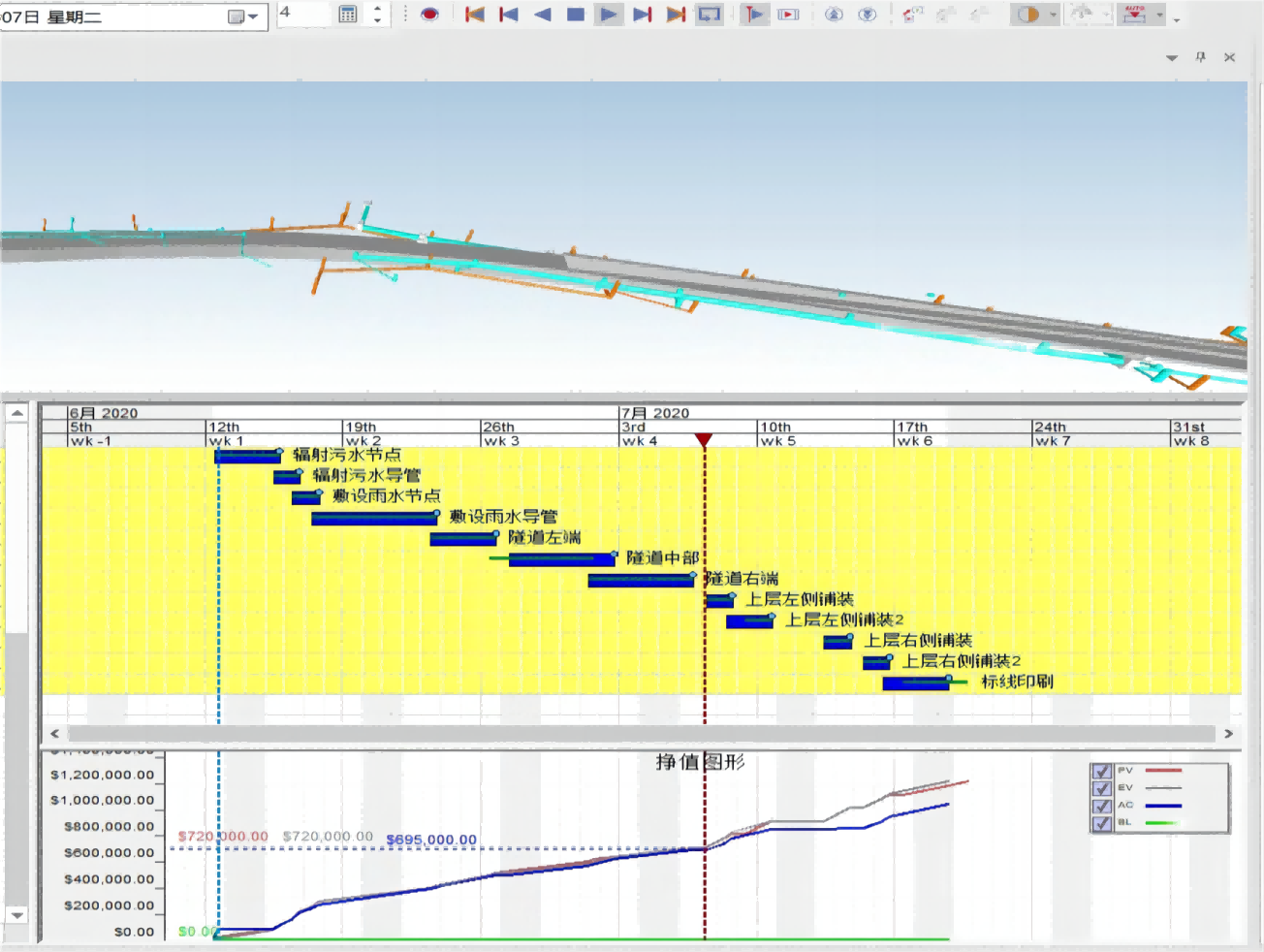Click the red record animation button
The height and width of the screenshot is (952, 1264).
429,15
